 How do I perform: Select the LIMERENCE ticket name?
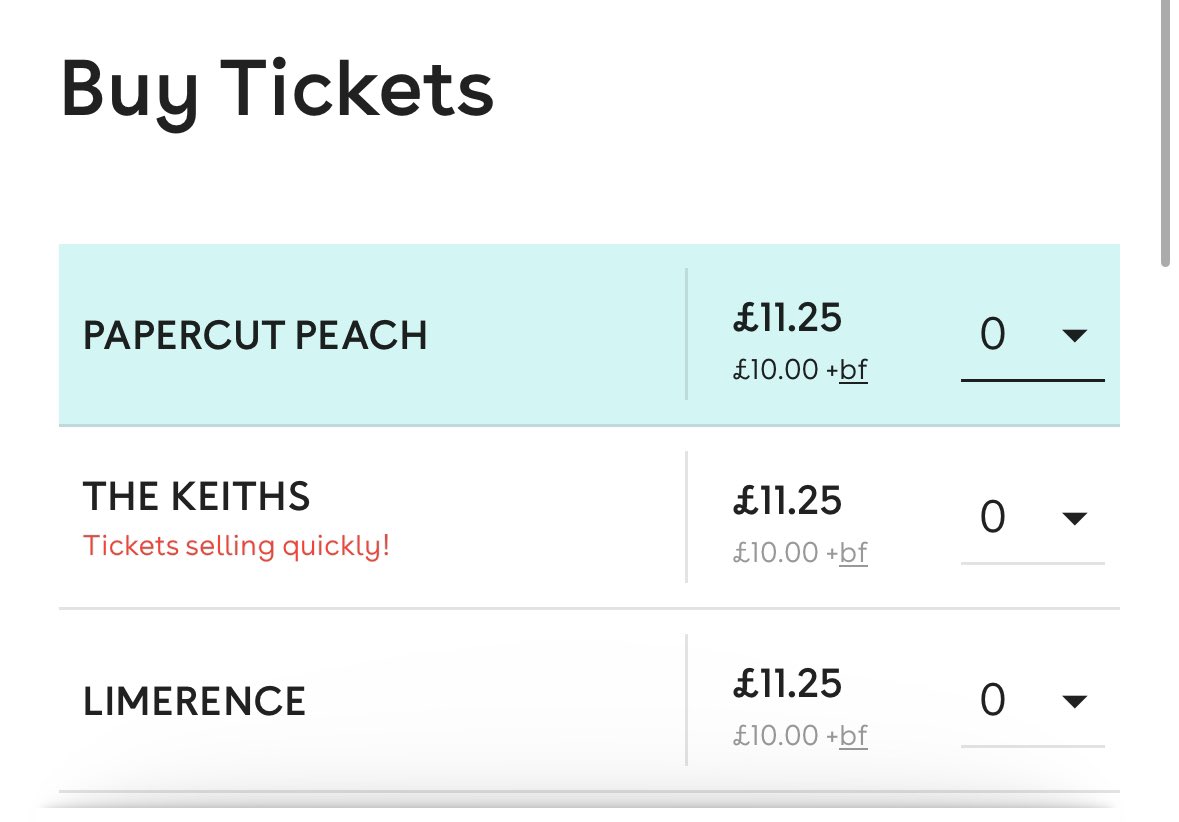click(x=194, y=702)
